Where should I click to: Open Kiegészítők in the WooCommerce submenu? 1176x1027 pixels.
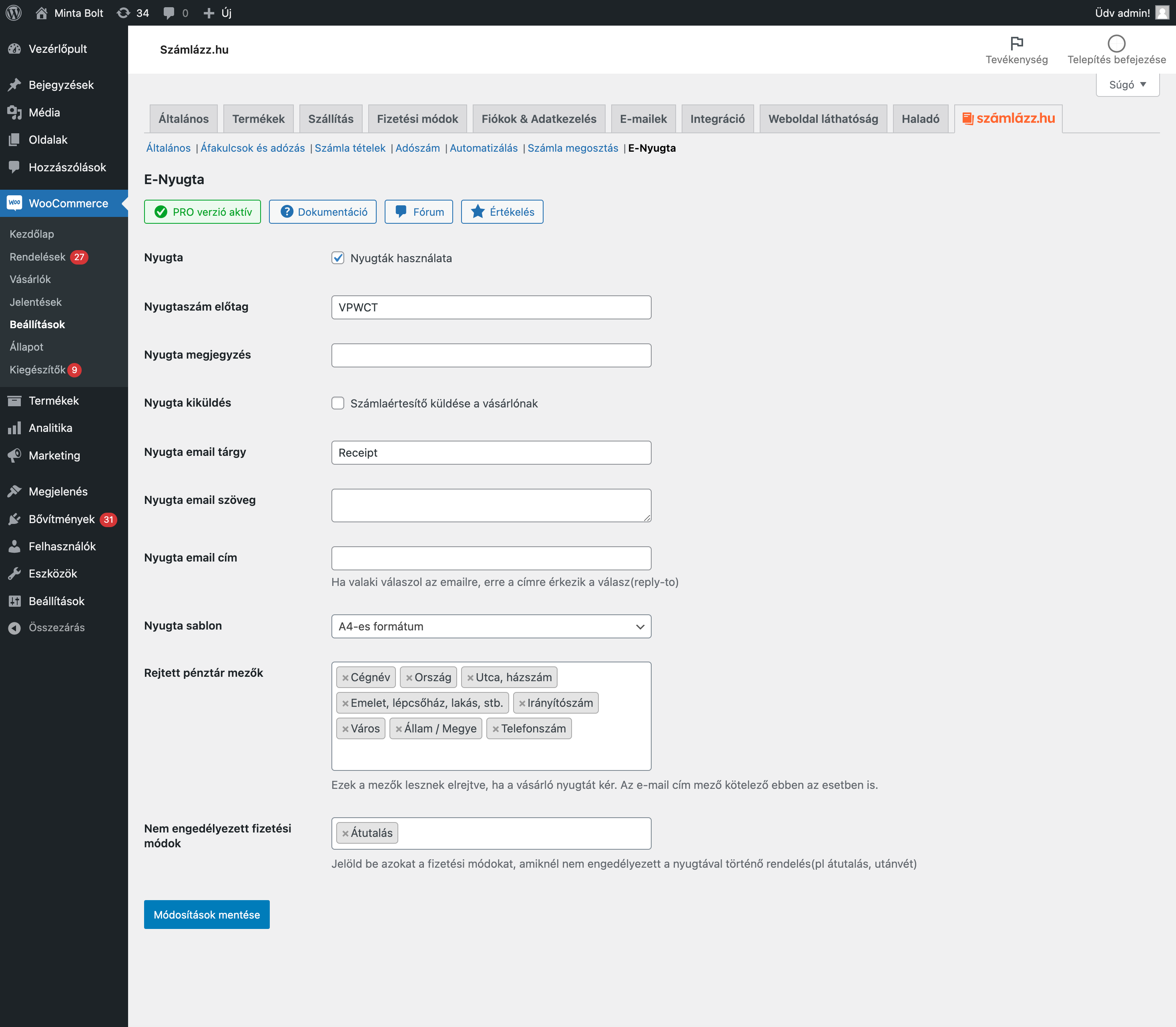click(x=38, y=370)
